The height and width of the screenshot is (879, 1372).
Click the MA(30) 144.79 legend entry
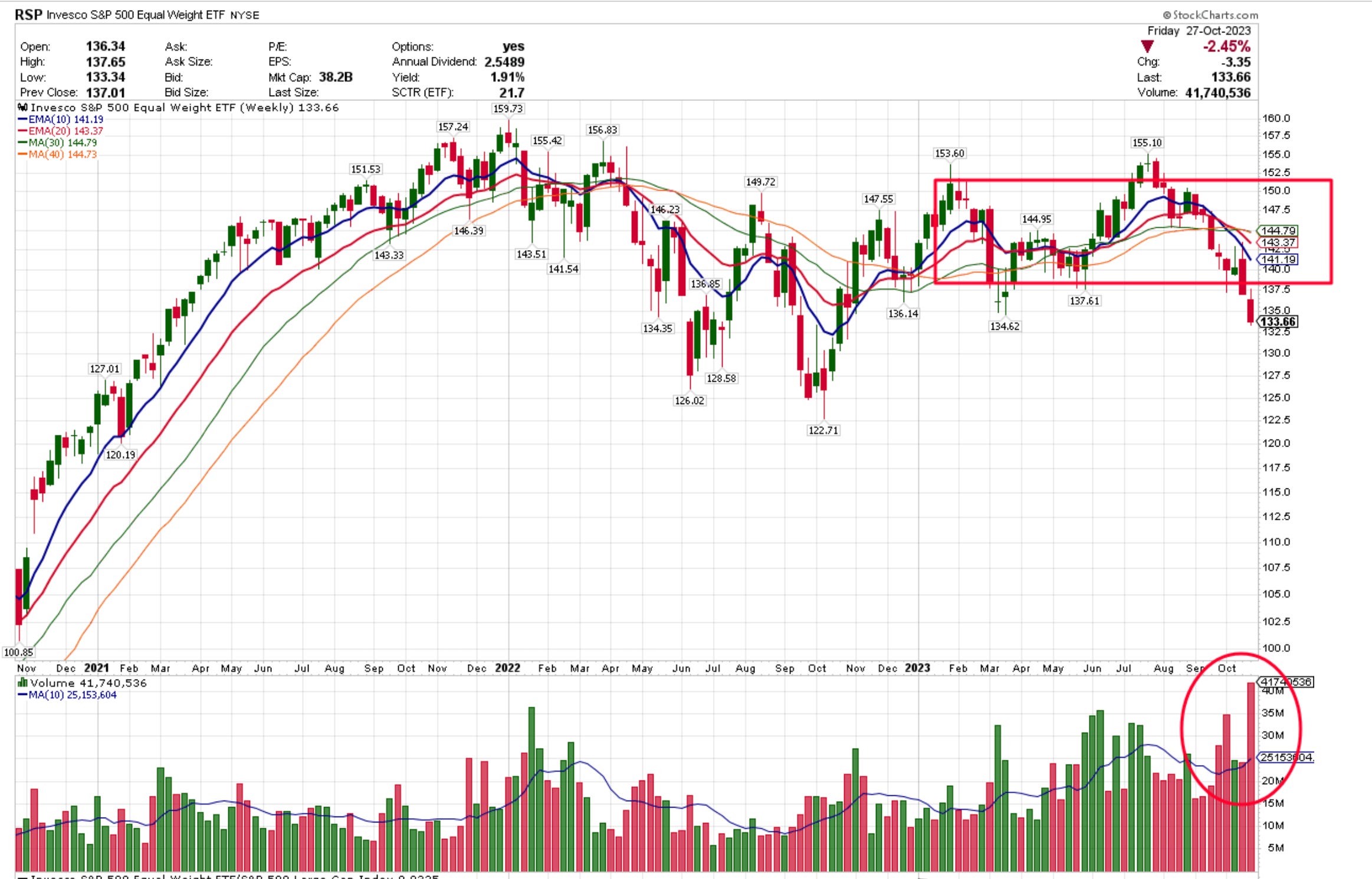pyautogui.click(x=58, y=143)
